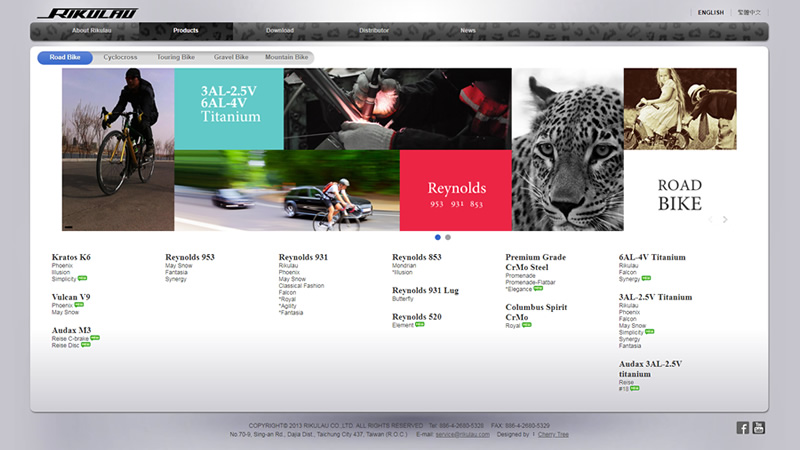Screen dimensions: 800x450
Task: Open the Cherry Tree designer link
Action: (x=553, y=435)
